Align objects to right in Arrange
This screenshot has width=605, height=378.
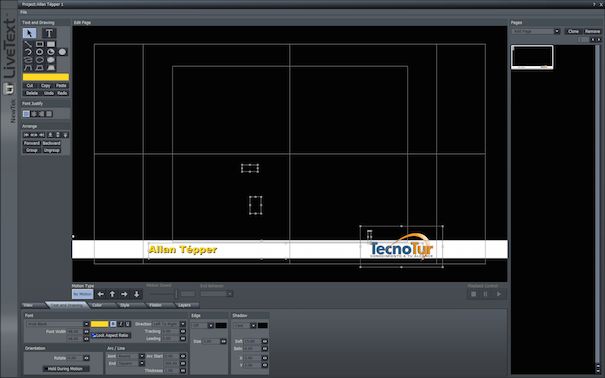(41, 135)
